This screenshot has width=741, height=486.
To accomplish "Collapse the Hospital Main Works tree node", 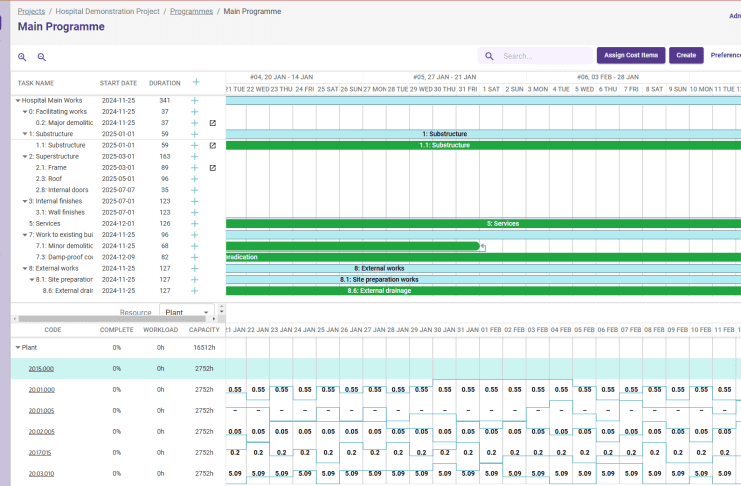I will pyautogui.click(x=18, y=100).
